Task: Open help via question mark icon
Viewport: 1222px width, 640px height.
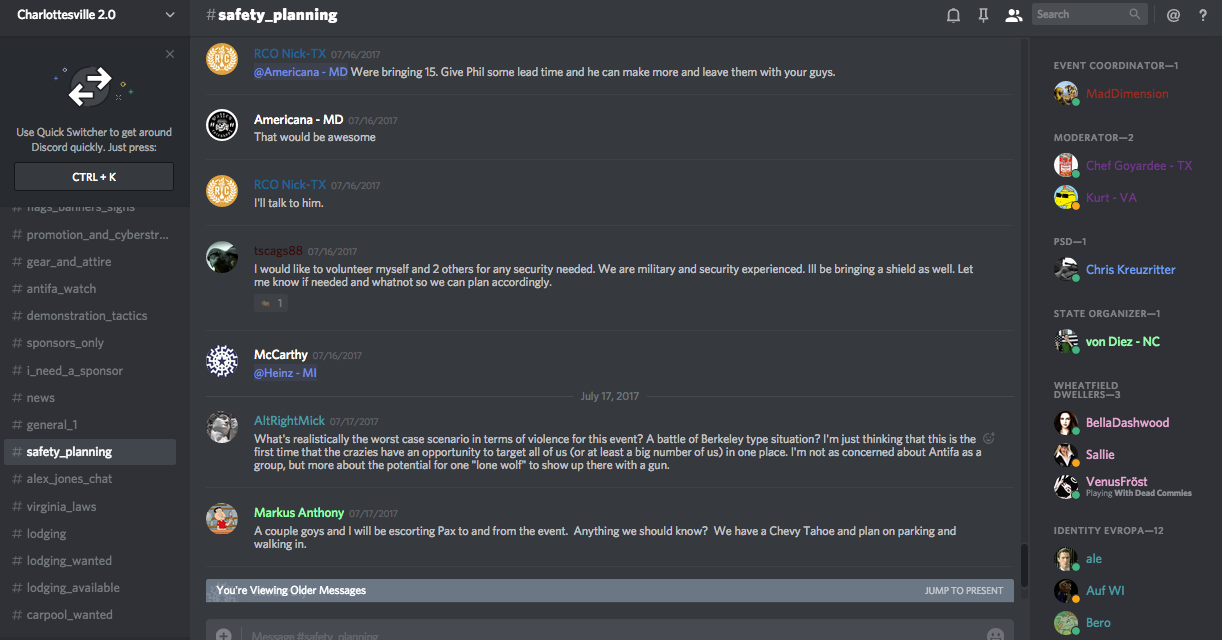Action: coord(1203,15)
